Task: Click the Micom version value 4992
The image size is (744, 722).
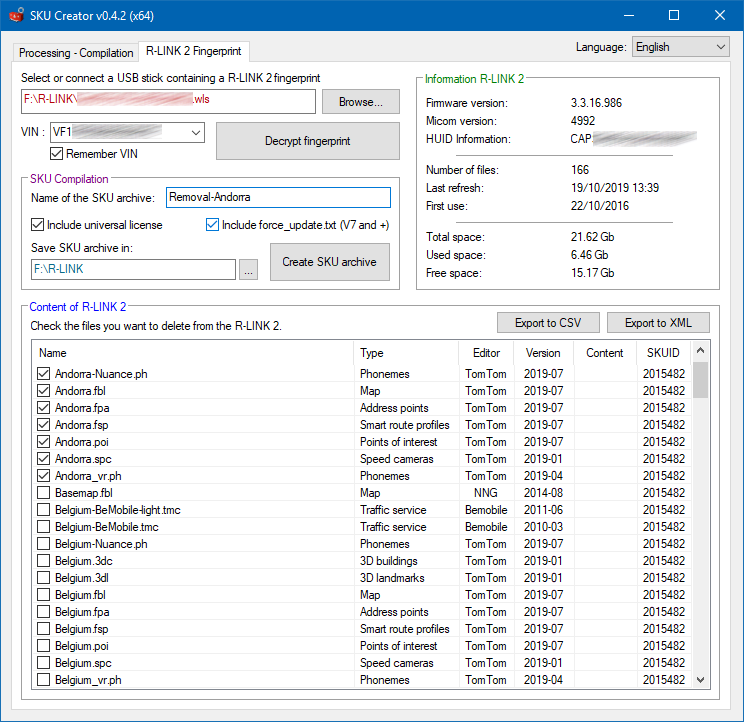Action: coord(583,121)
